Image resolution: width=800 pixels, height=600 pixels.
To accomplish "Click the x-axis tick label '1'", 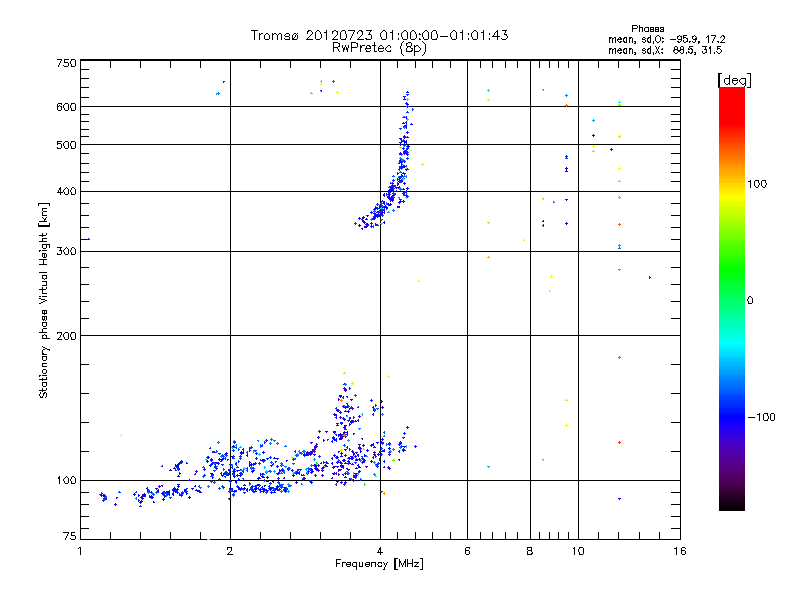I will [x=80, y=551].
